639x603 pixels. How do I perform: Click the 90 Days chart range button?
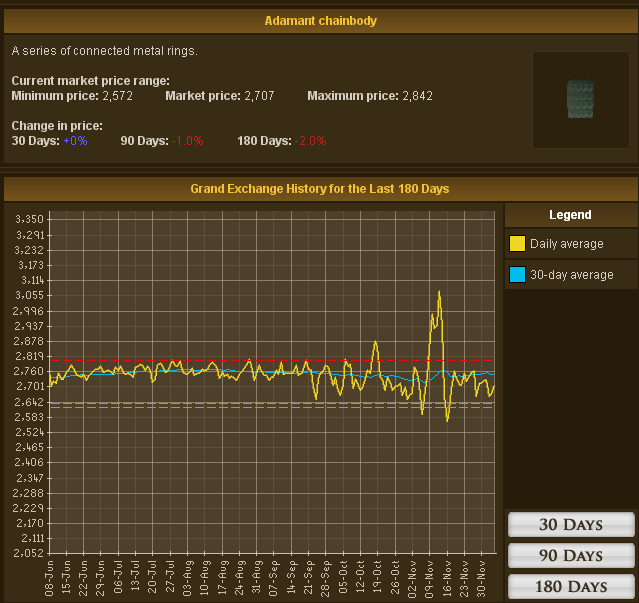coord(571,555)
